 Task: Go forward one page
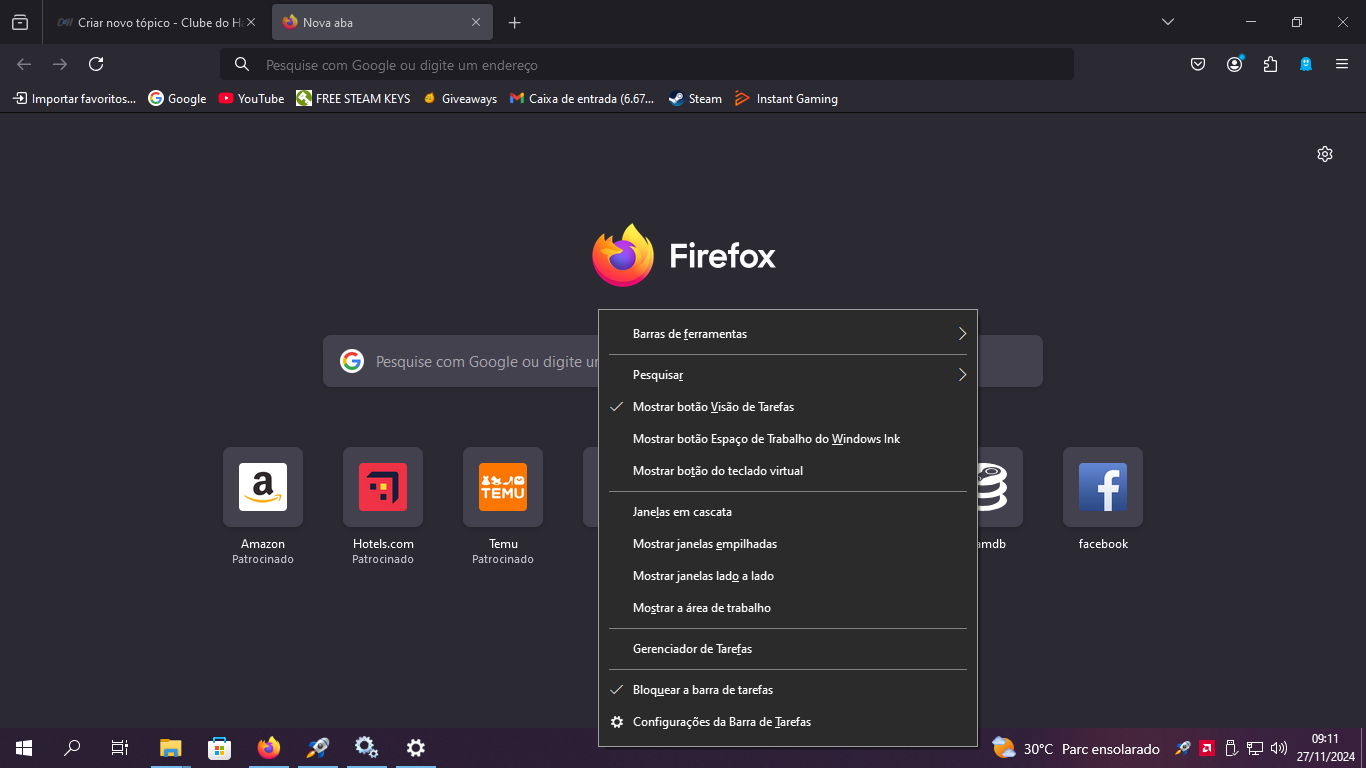(60, 64)
